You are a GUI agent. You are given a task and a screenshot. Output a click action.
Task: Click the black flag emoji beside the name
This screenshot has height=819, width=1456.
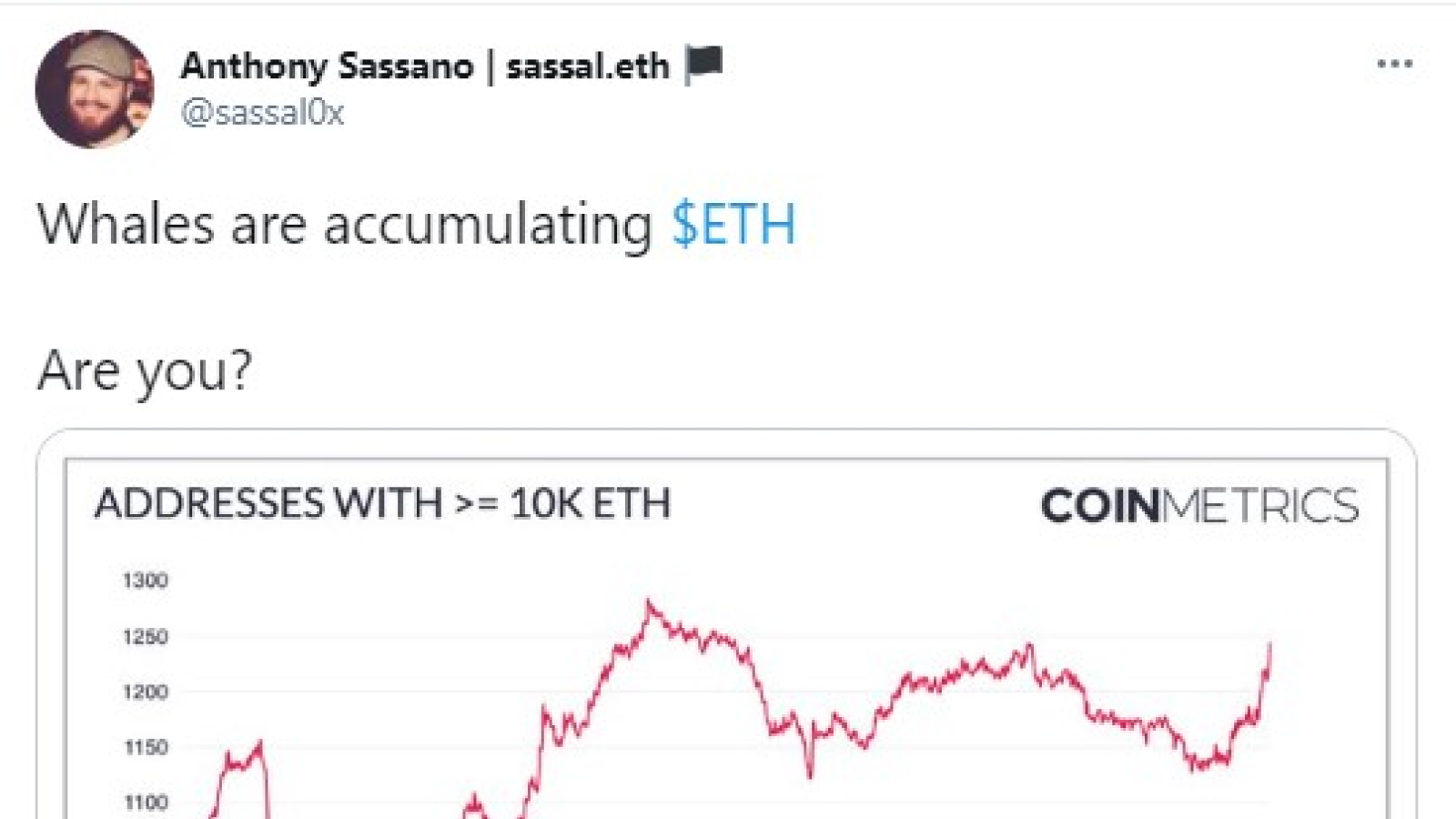[x=704, y=65]
